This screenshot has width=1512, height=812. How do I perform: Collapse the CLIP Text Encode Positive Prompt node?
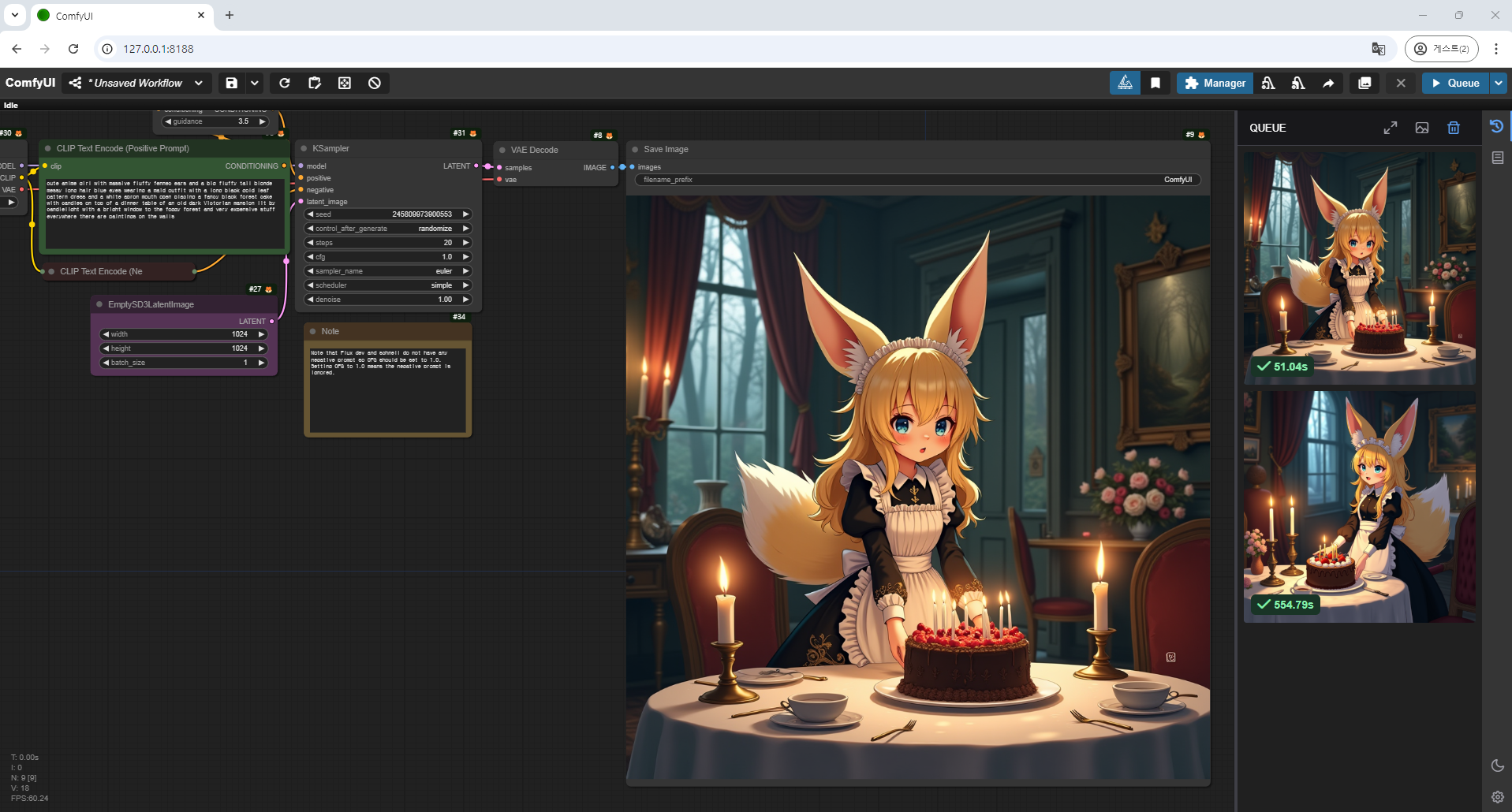tap(48, 148)
